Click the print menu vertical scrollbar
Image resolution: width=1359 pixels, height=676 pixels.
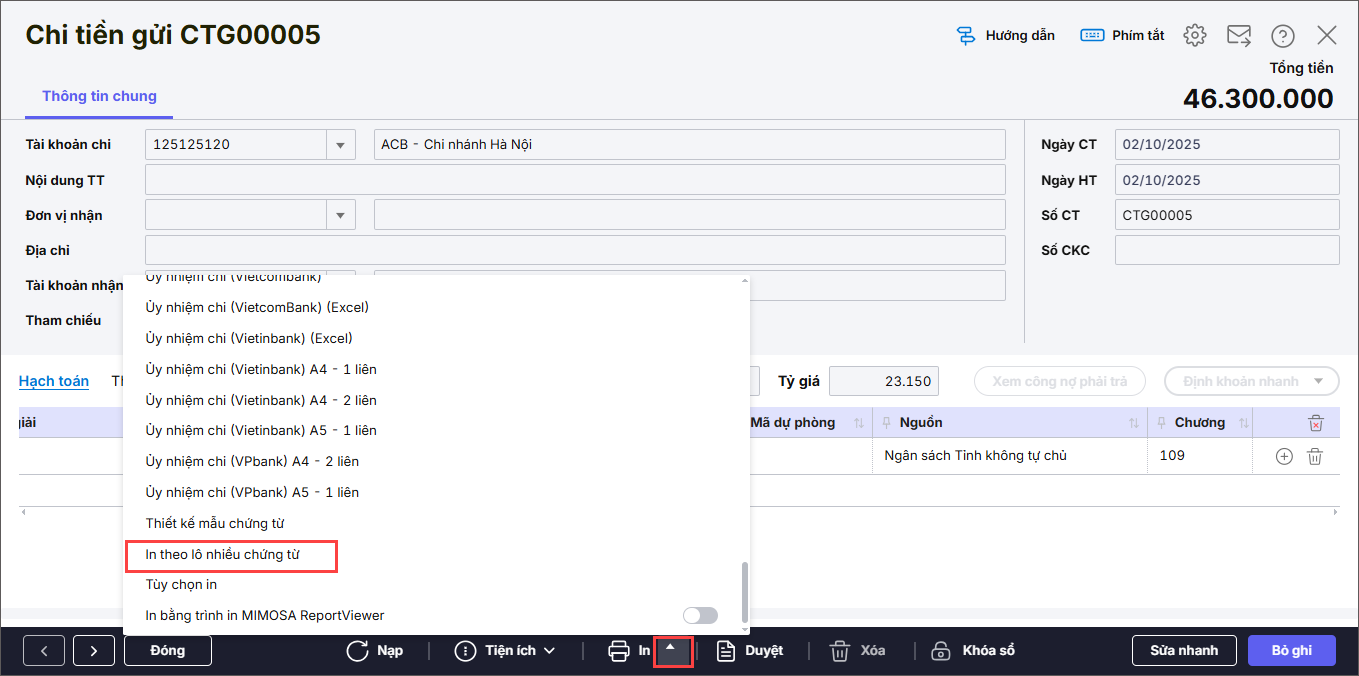[743, 591]
